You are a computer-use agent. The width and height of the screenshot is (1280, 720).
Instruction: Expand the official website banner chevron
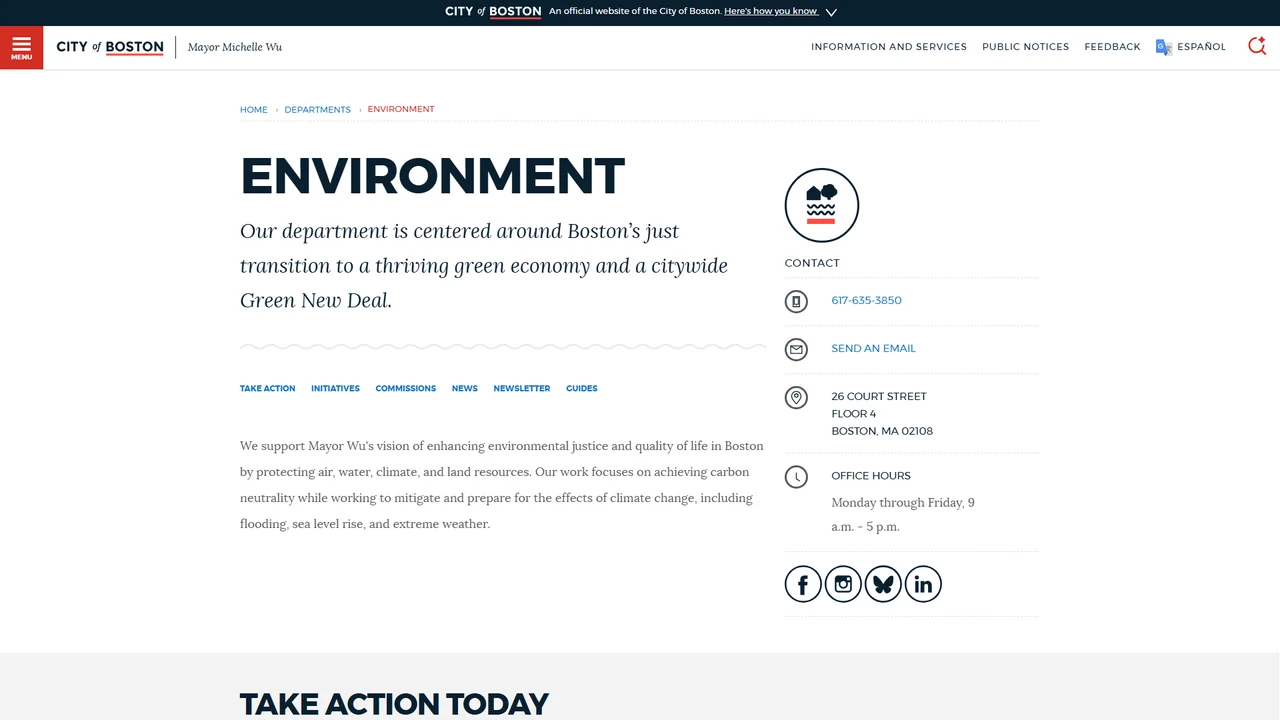click(x=831, y=12)
